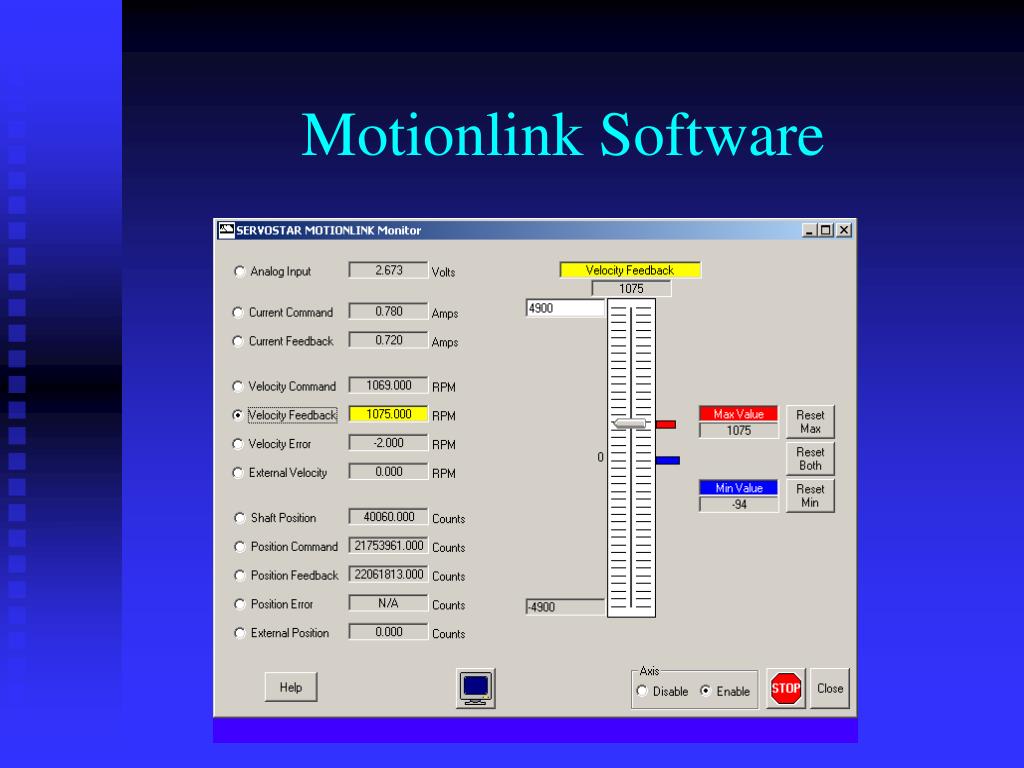Click the Max Value reading 1075
The width and height of the screenshot is (1024, 768).
(x=739, y=430)
